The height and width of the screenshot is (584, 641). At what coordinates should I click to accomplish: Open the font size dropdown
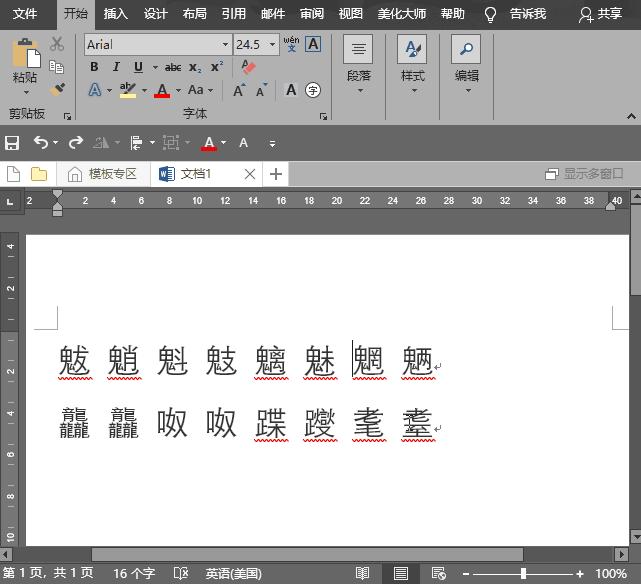pos(272,44)
